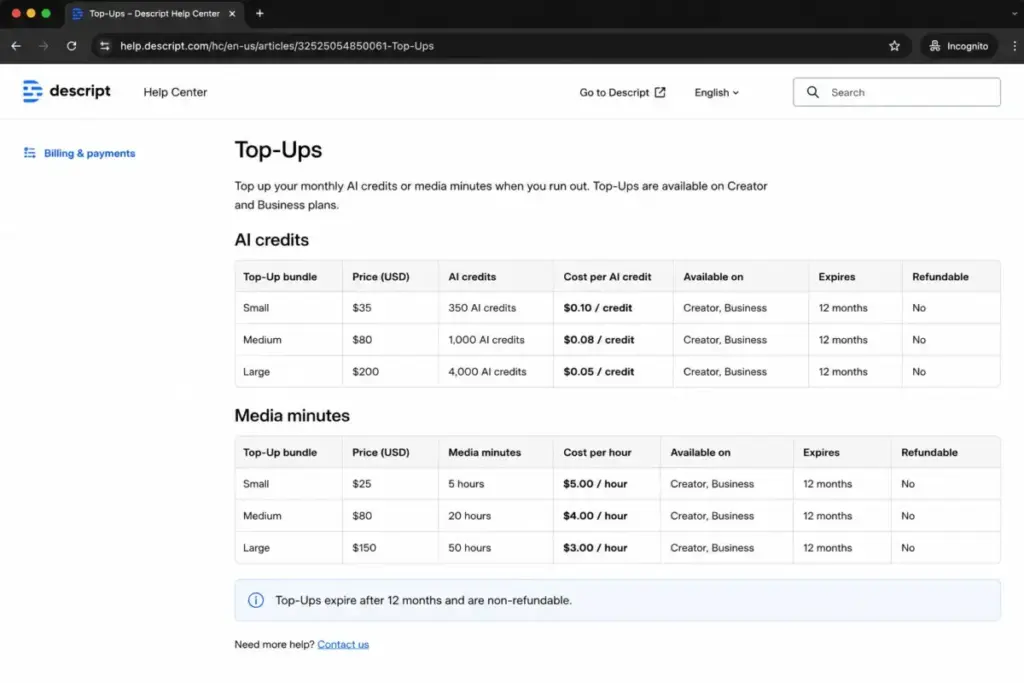
Task: Select the '20 hours' cell
Action: point(496,516)
